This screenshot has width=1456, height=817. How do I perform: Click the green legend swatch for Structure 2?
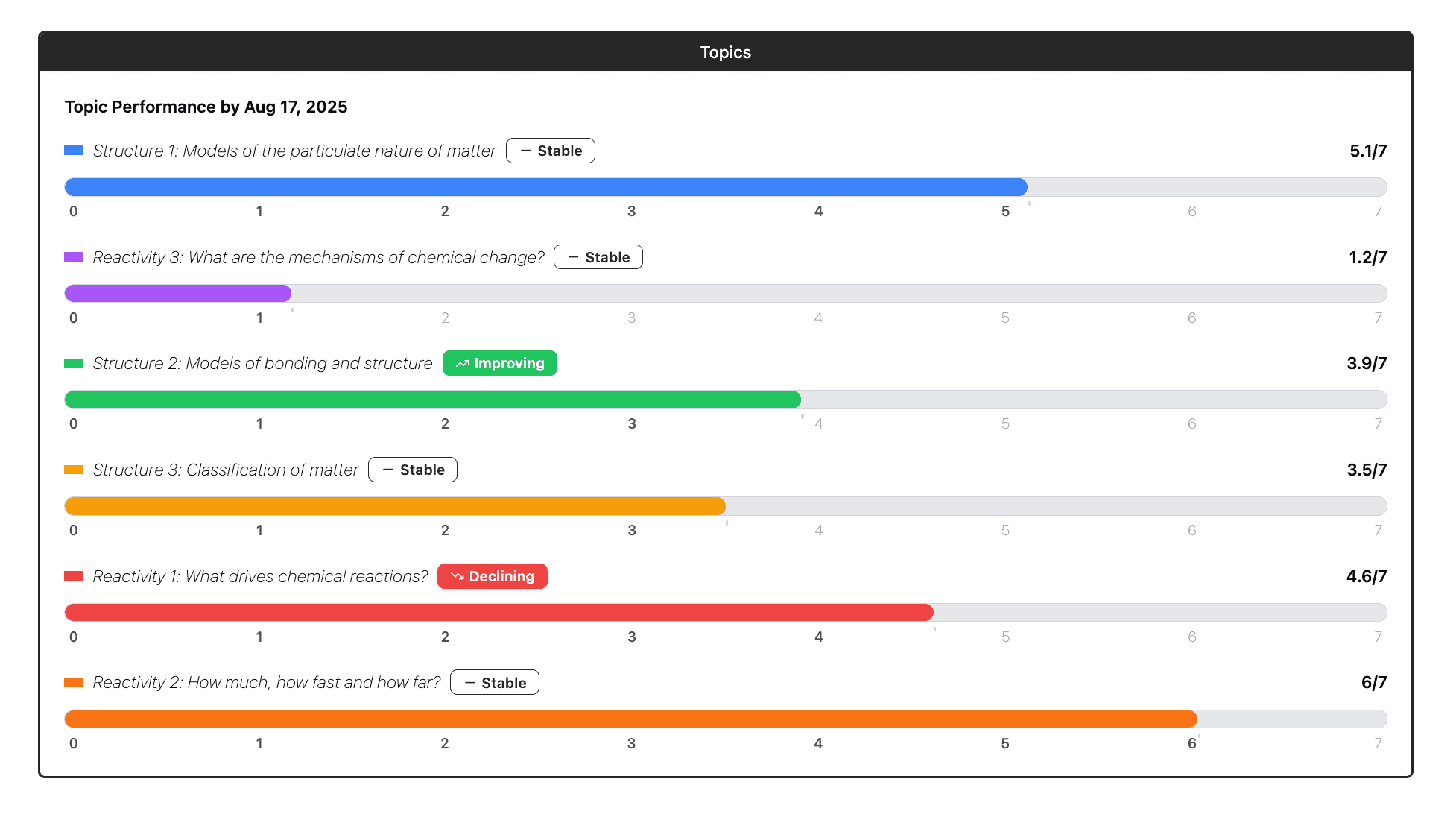pyautogui.click(x=74, y=363)
